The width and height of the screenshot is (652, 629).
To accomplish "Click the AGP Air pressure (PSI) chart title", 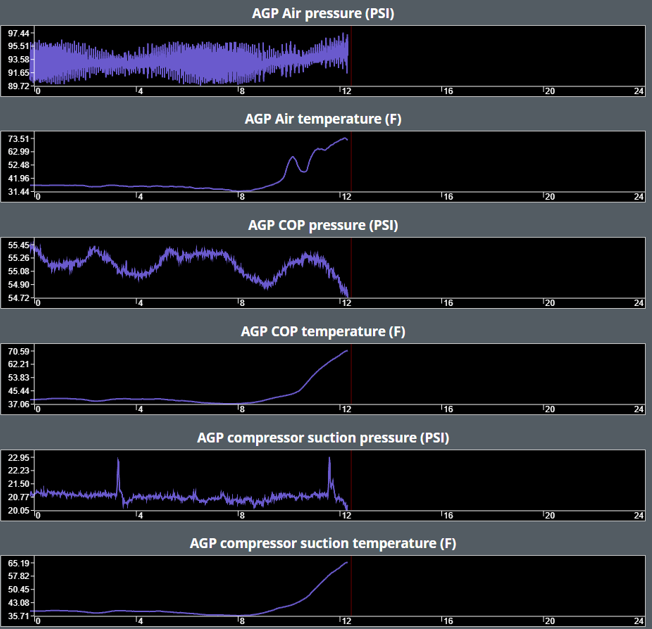I will (325, 13).
